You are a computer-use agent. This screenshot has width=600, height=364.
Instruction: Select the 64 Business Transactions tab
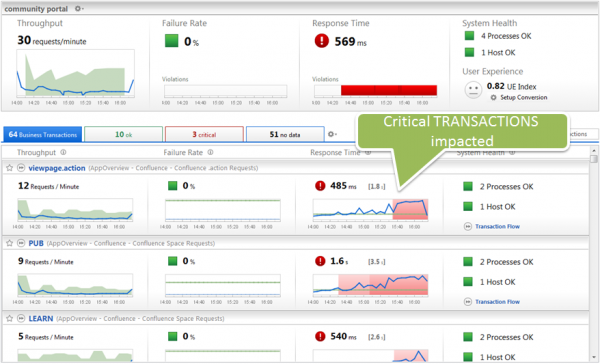[42, 134]
